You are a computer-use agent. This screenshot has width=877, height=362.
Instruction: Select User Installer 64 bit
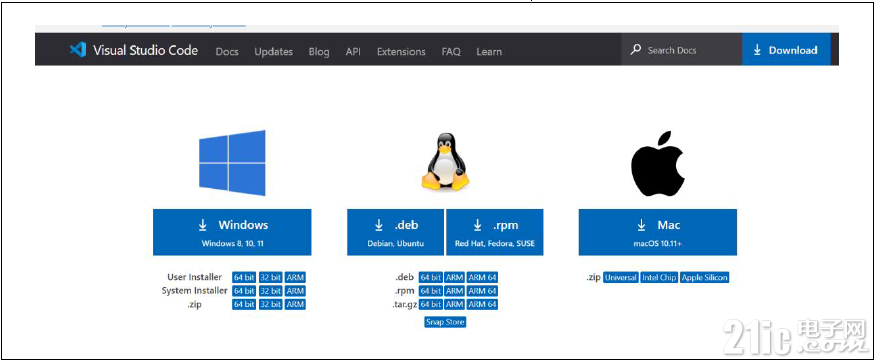[244, 278]
